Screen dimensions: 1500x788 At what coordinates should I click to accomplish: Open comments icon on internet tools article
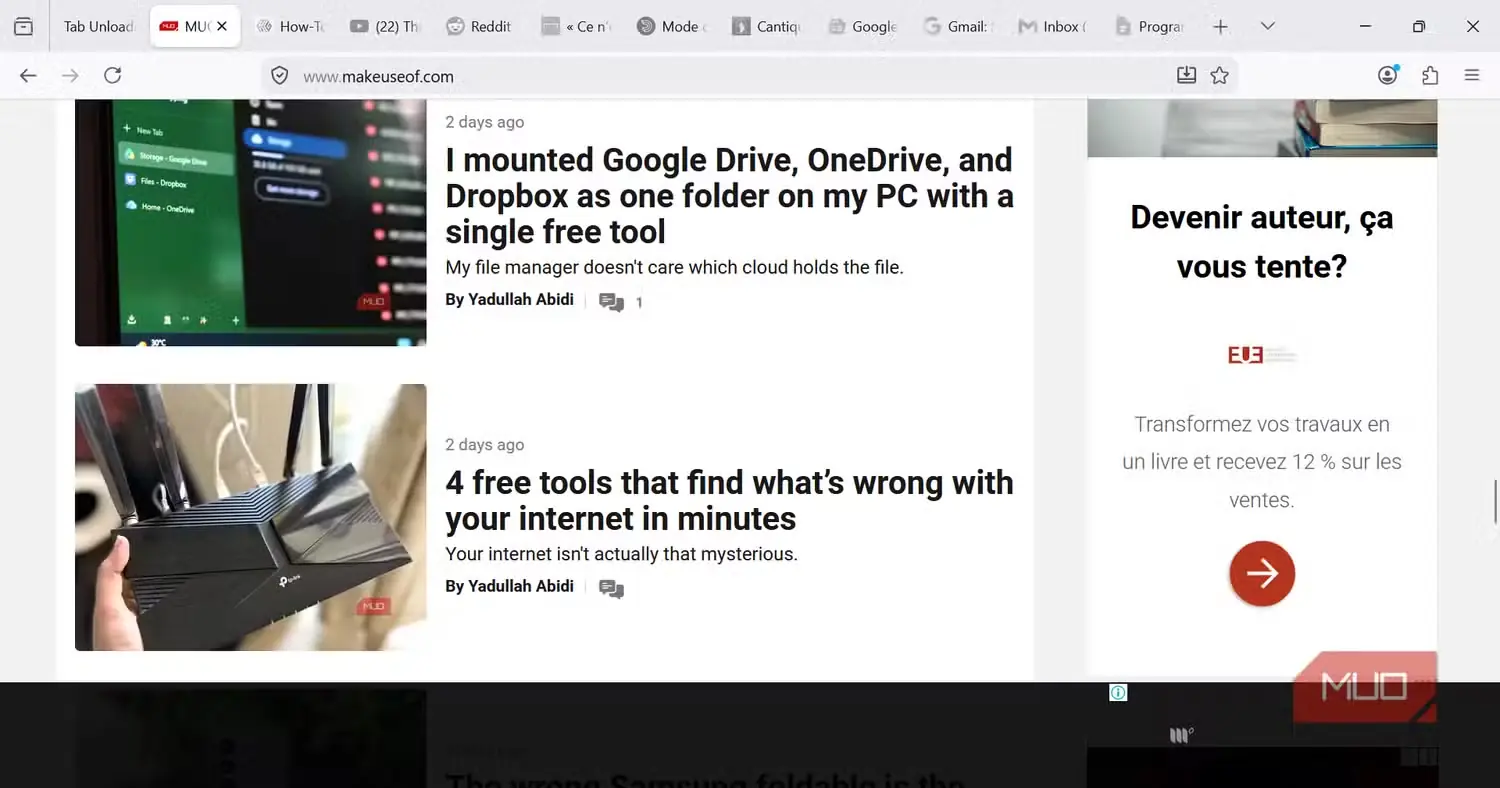[611, 589]
